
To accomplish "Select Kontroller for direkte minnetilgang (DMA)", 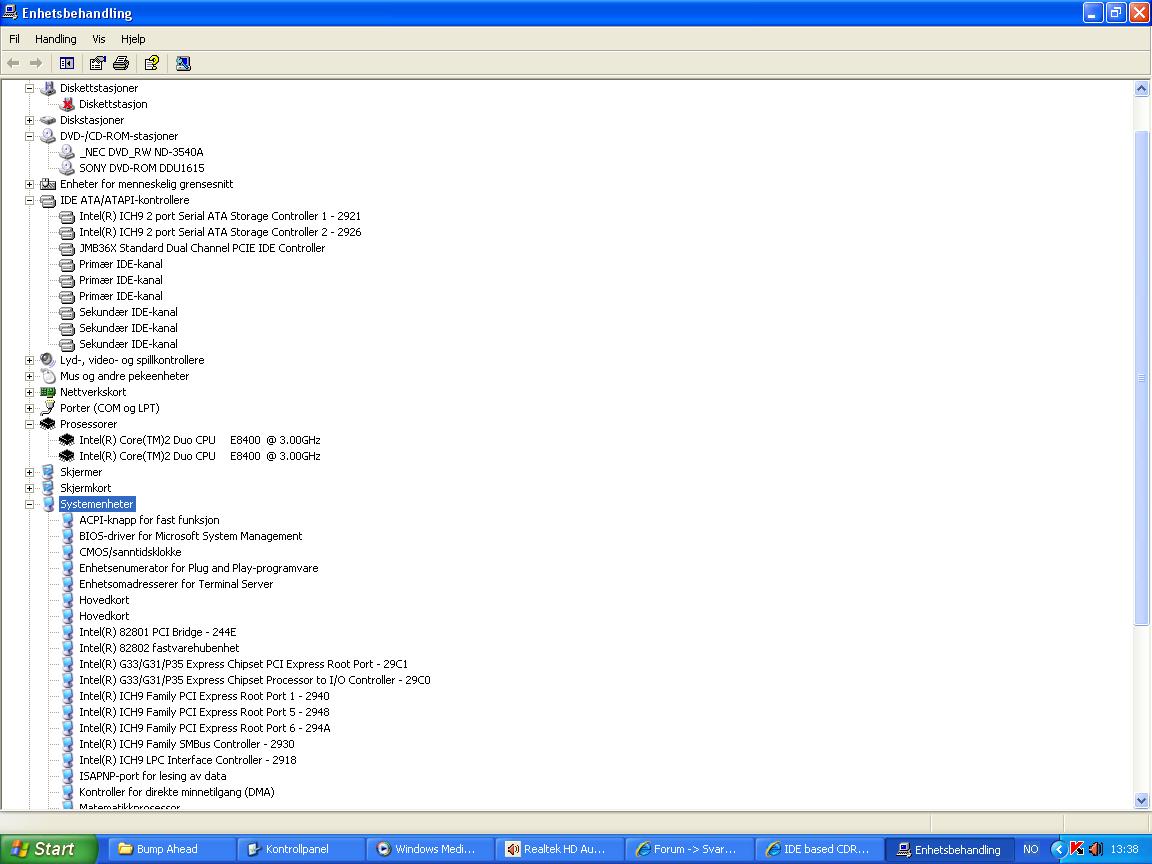I will point(176,792).
